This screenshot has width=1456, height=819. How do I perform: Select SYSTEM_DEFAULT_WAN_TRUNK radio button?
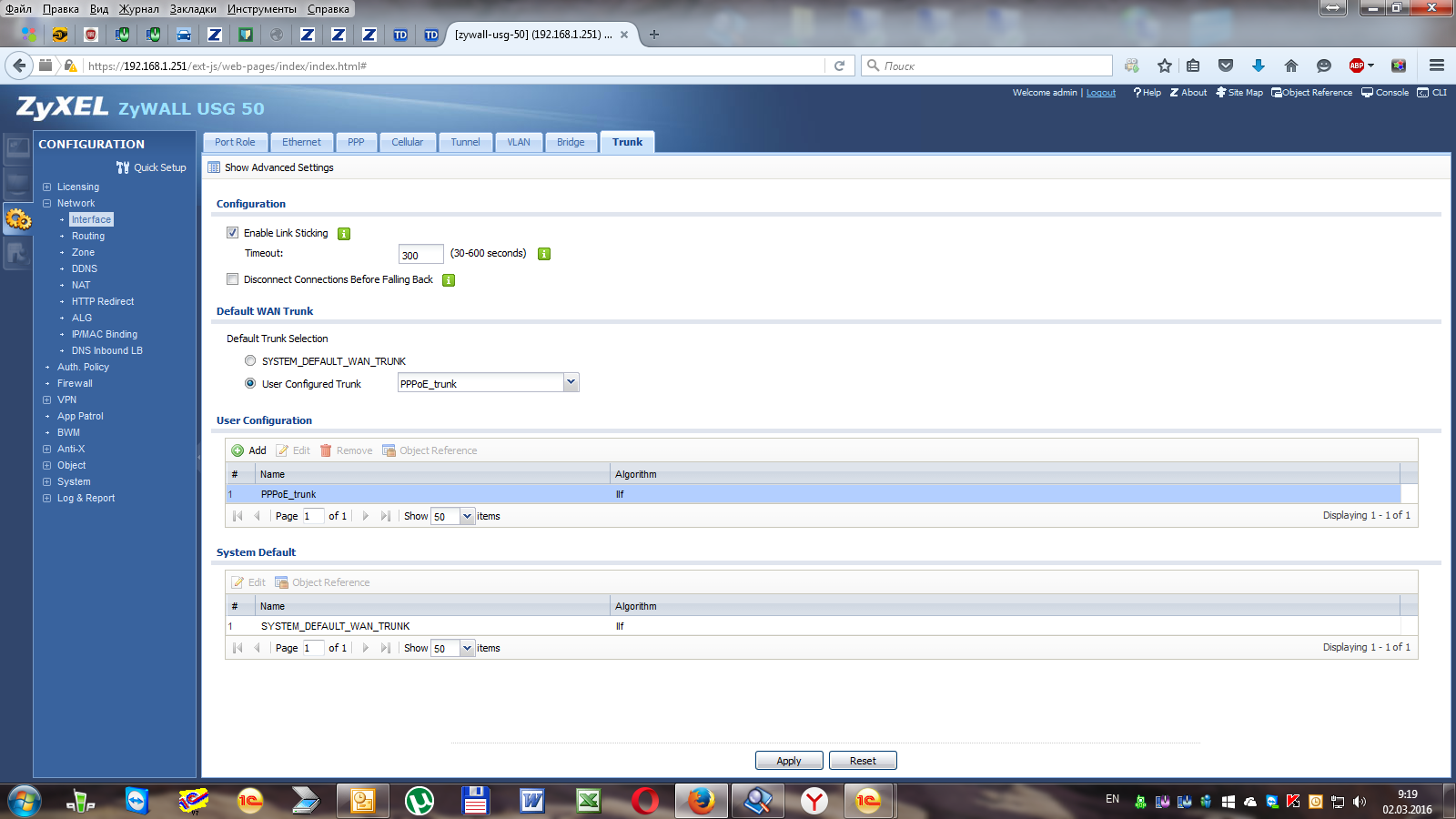[250, 360]
